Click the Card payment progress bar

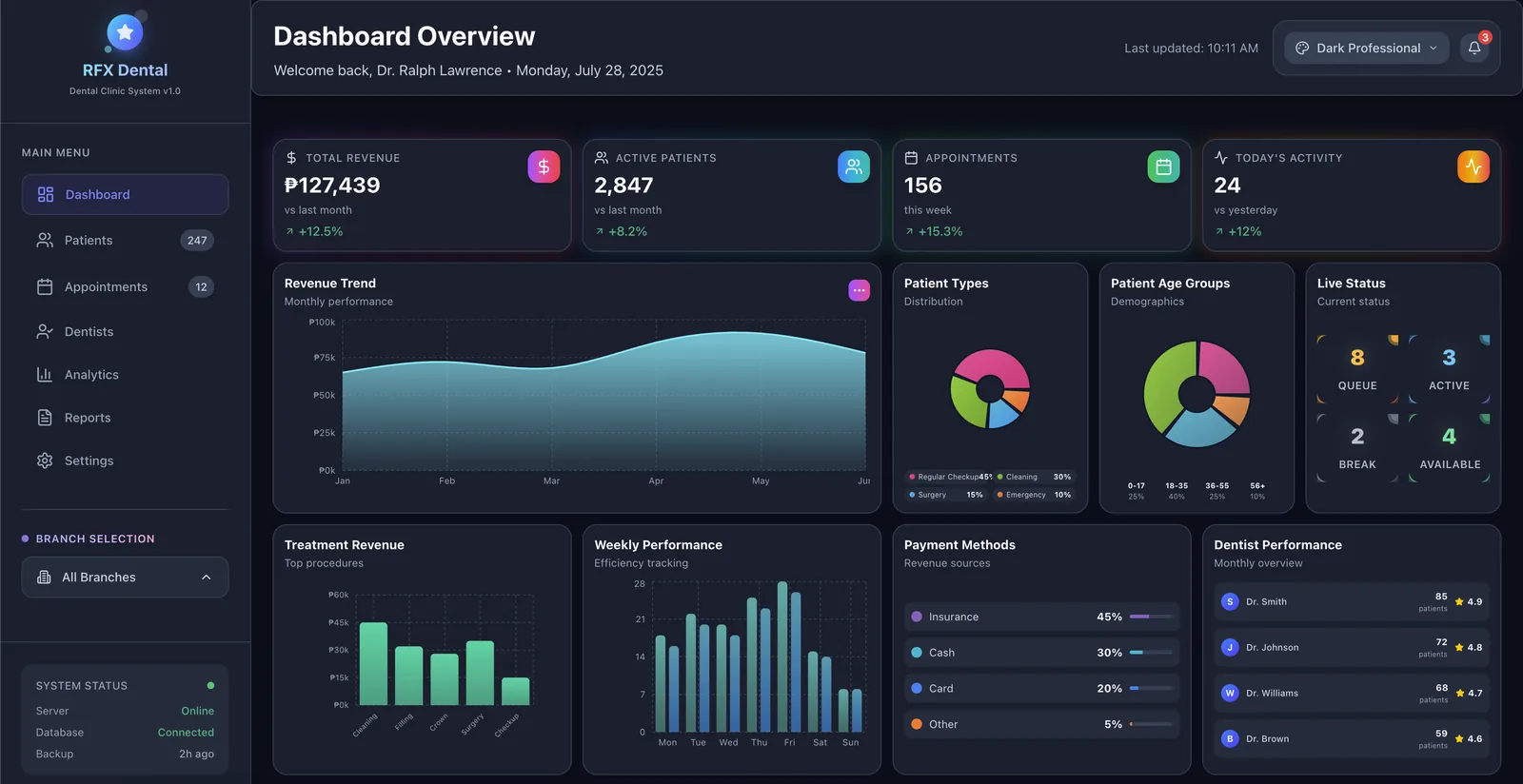click(1151, 689)
